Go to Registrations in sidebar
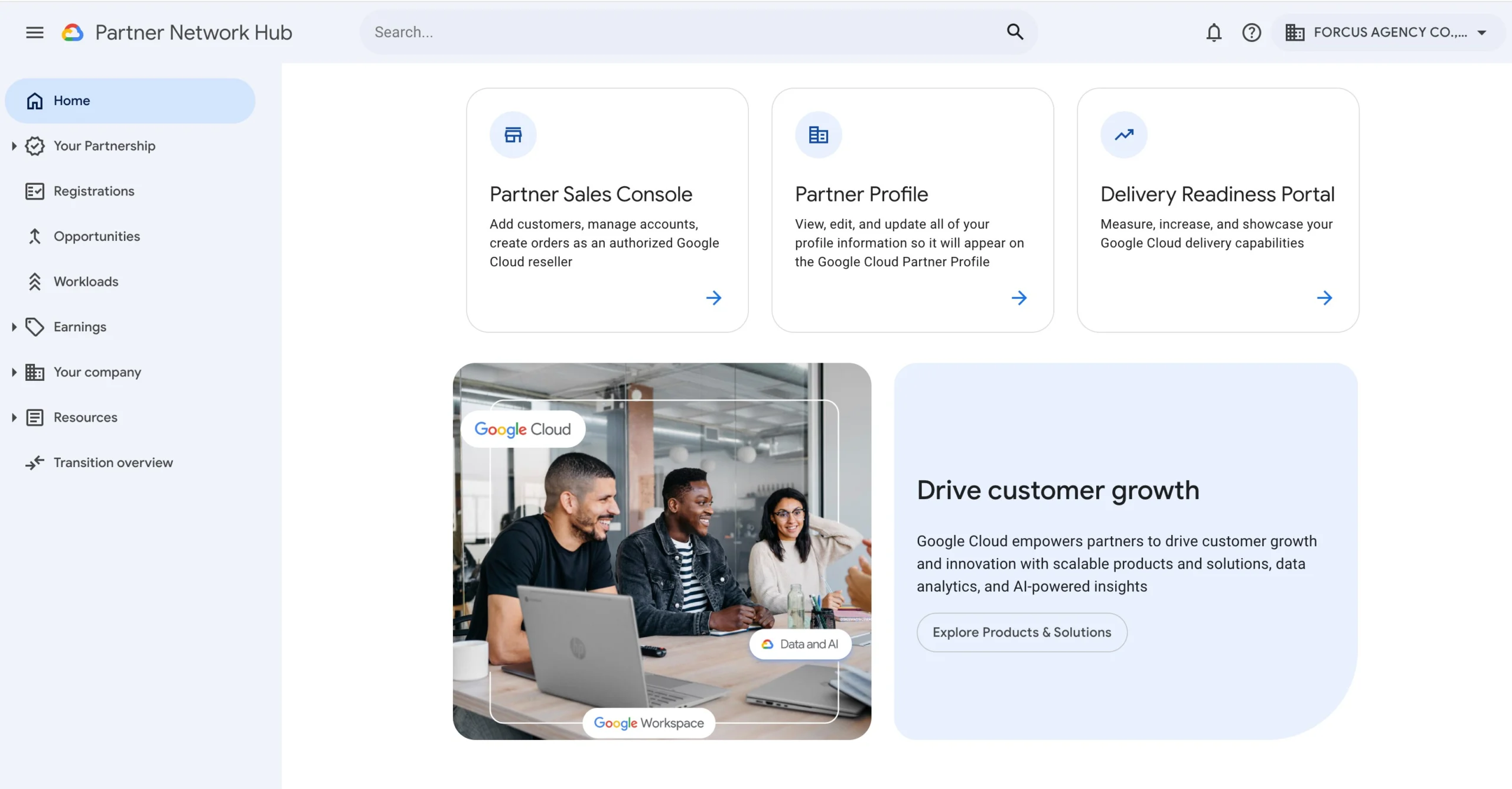This screenshot has width=1512, height=789. pos(94,191)
